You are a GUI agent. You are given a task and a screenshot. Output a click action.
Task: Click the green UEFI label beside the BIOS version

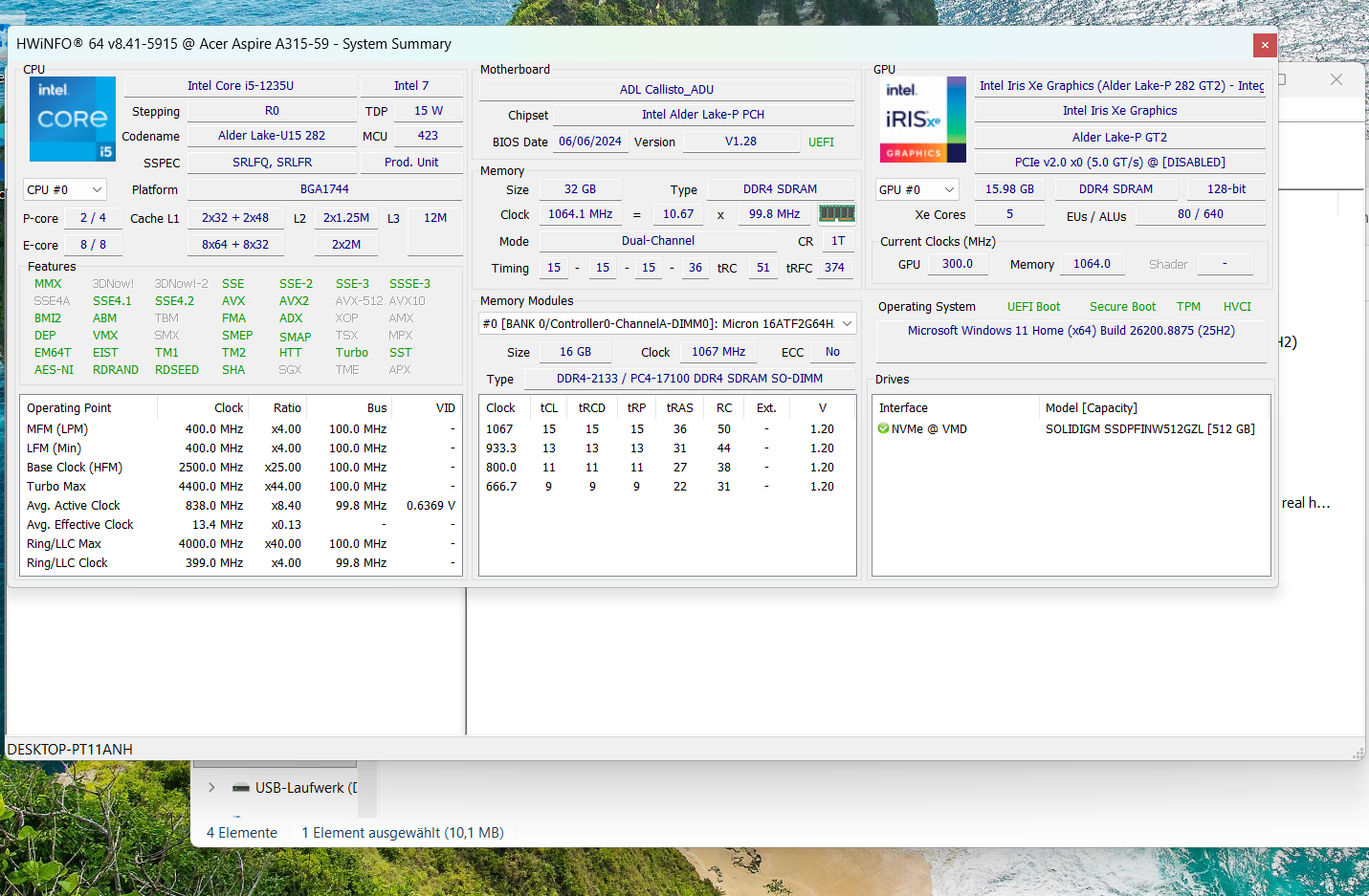(x=821, y=142)
